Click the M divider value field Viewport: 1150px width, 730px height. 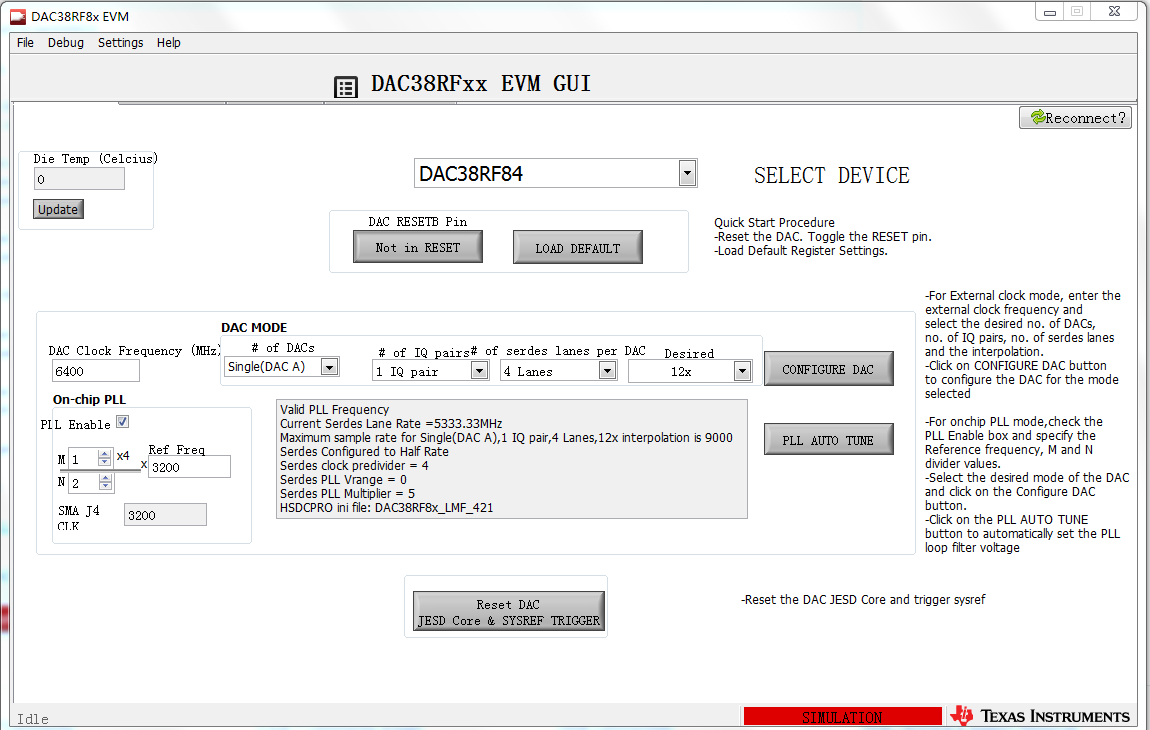[84, 459]
